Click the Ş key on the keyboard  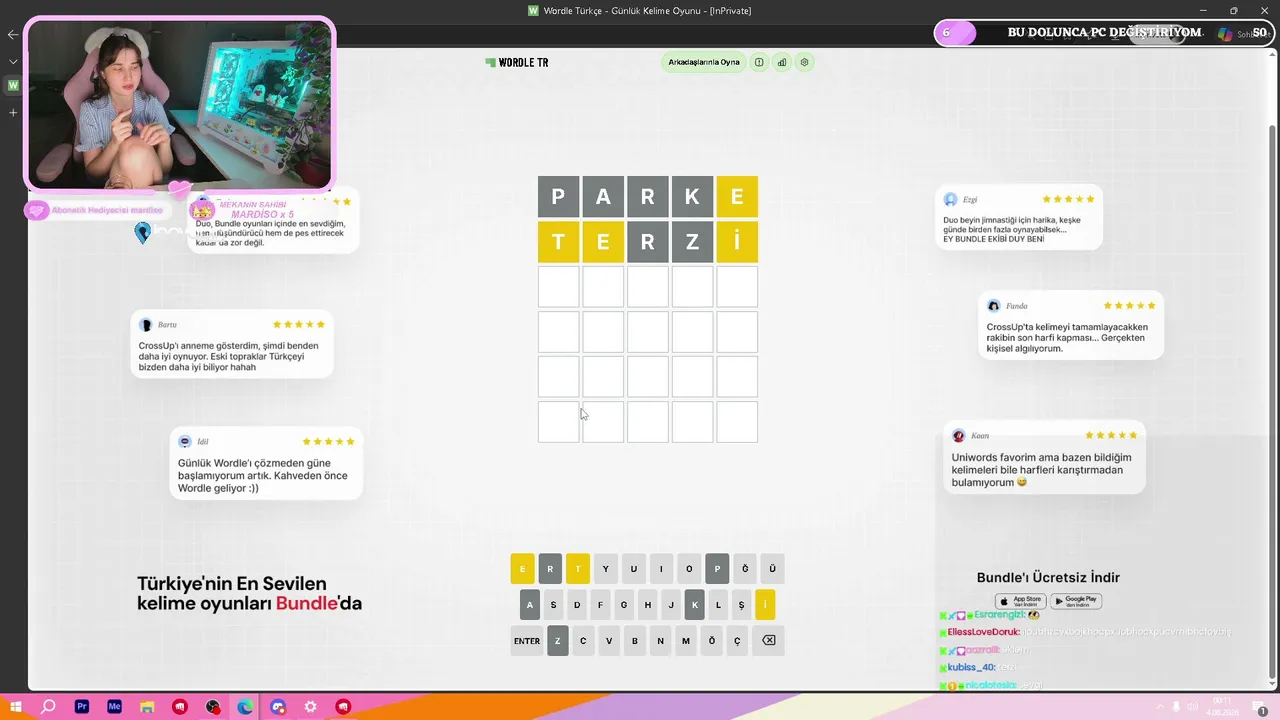[x=741, y=605]
